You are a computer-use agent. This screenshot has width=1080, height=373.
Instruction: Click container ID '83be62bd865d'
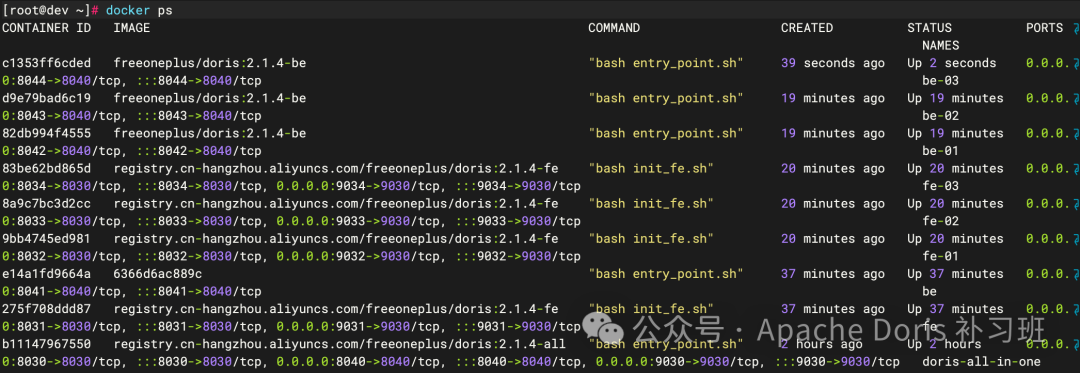click(46, 169)
